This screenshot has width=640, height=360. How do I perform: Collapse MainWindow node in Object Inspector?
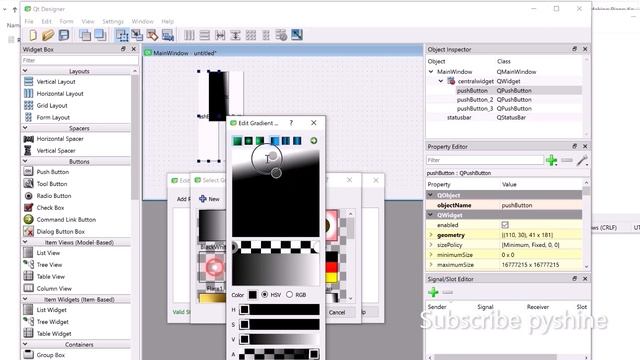[x=431, y=71]
